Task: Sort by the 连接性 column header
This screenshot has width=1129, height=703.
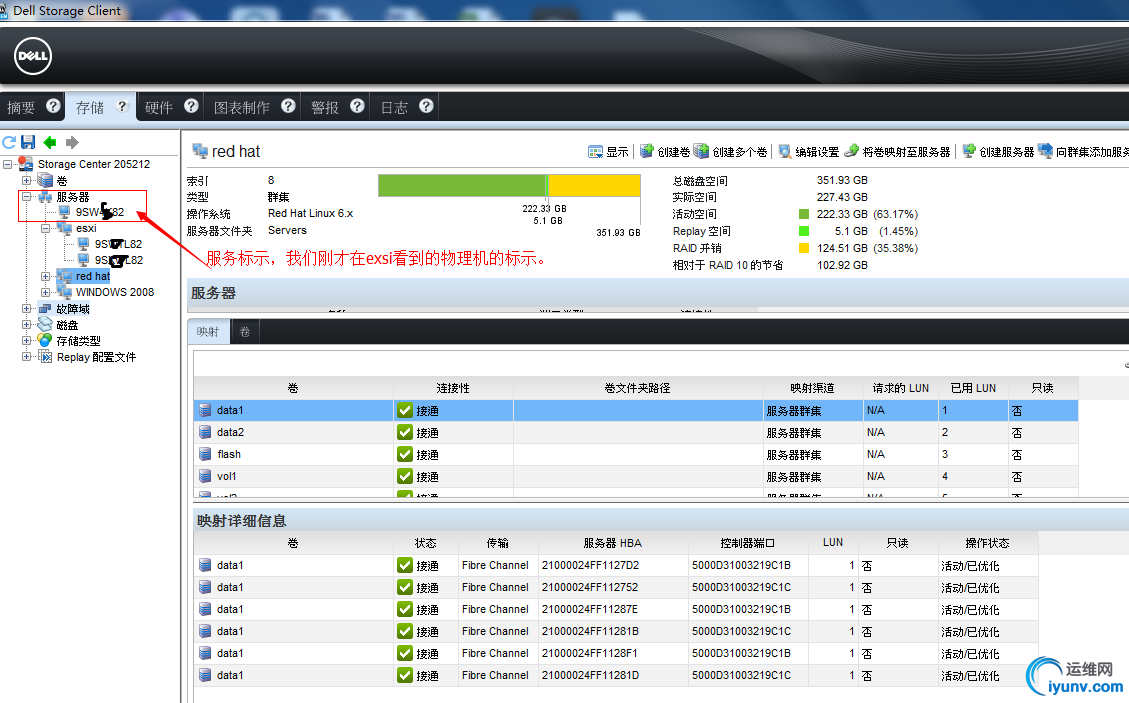Action: tap(453, 388)
